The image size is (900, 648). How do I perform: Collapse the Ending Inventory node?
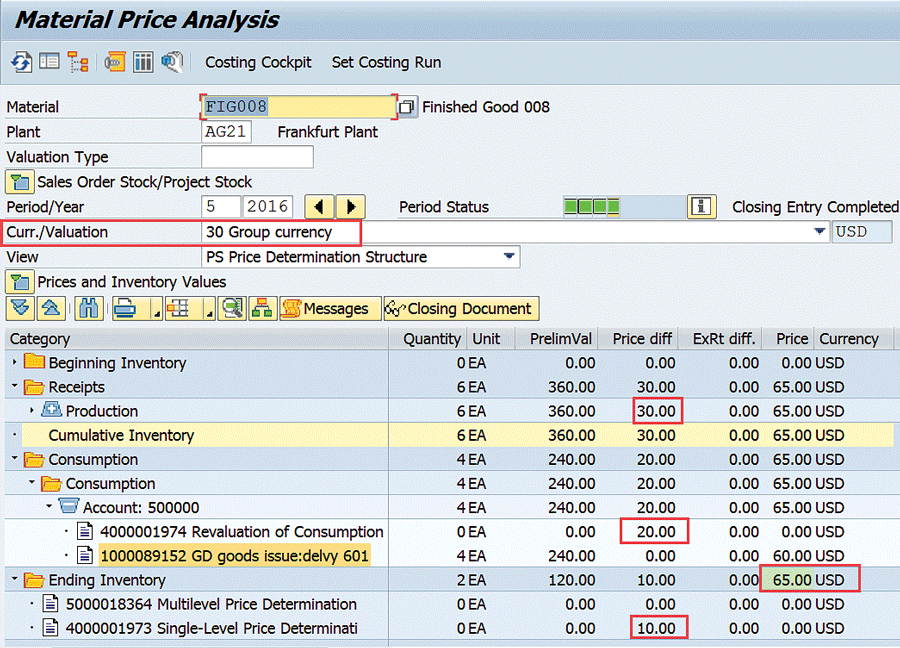(x=14, y=580)
